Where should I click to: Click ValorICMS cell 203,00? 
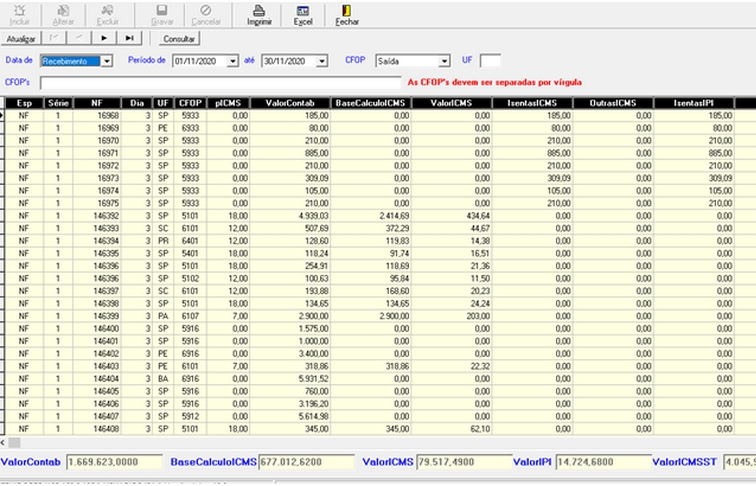tap(451, 316)
